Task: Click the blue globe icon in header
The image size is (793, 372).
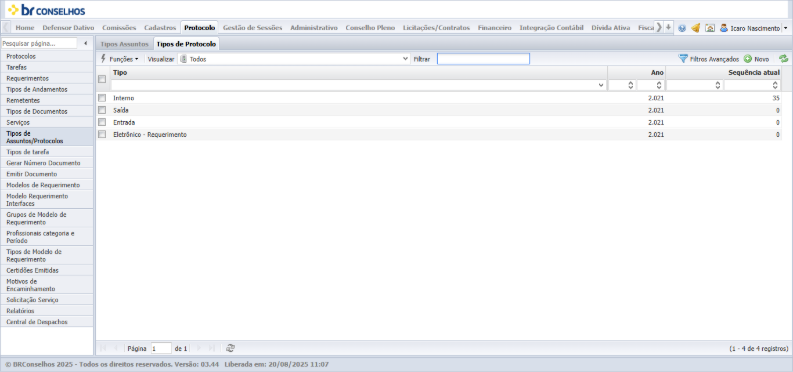Action: [682, 28]
